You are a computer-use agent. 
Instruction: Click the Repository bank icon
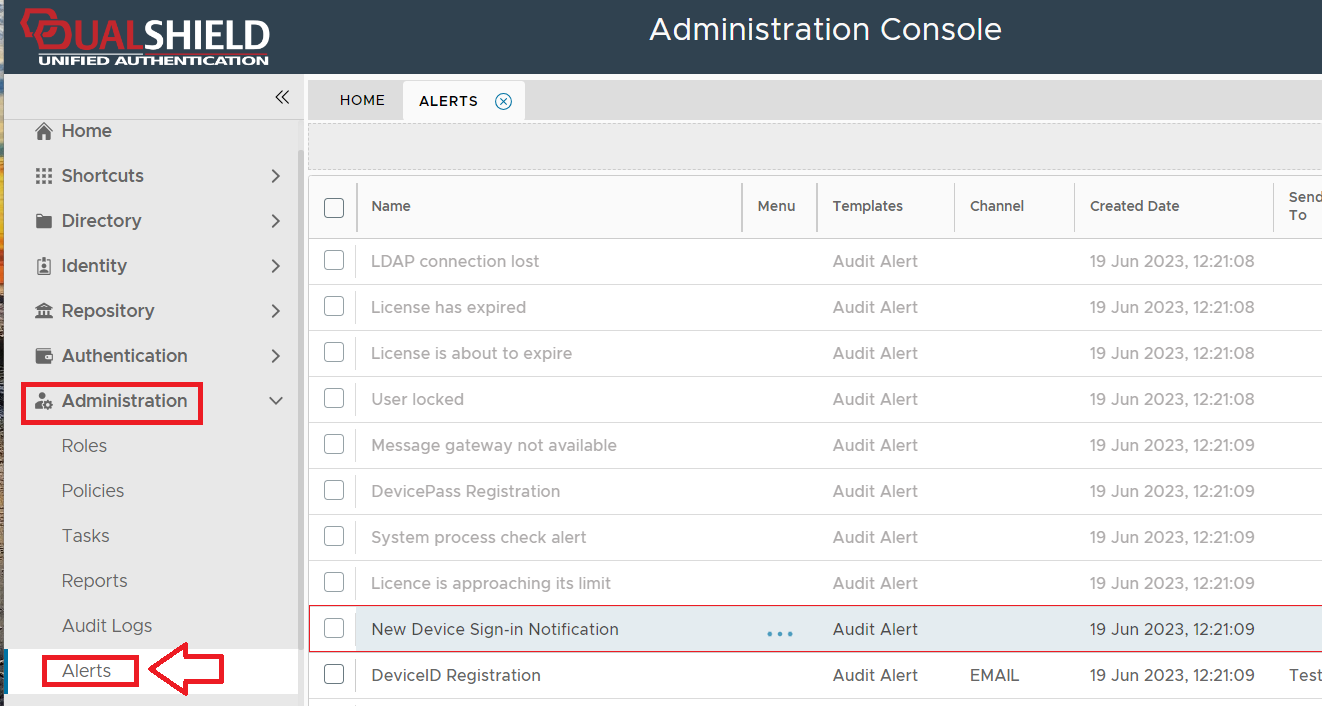(43, 311)
